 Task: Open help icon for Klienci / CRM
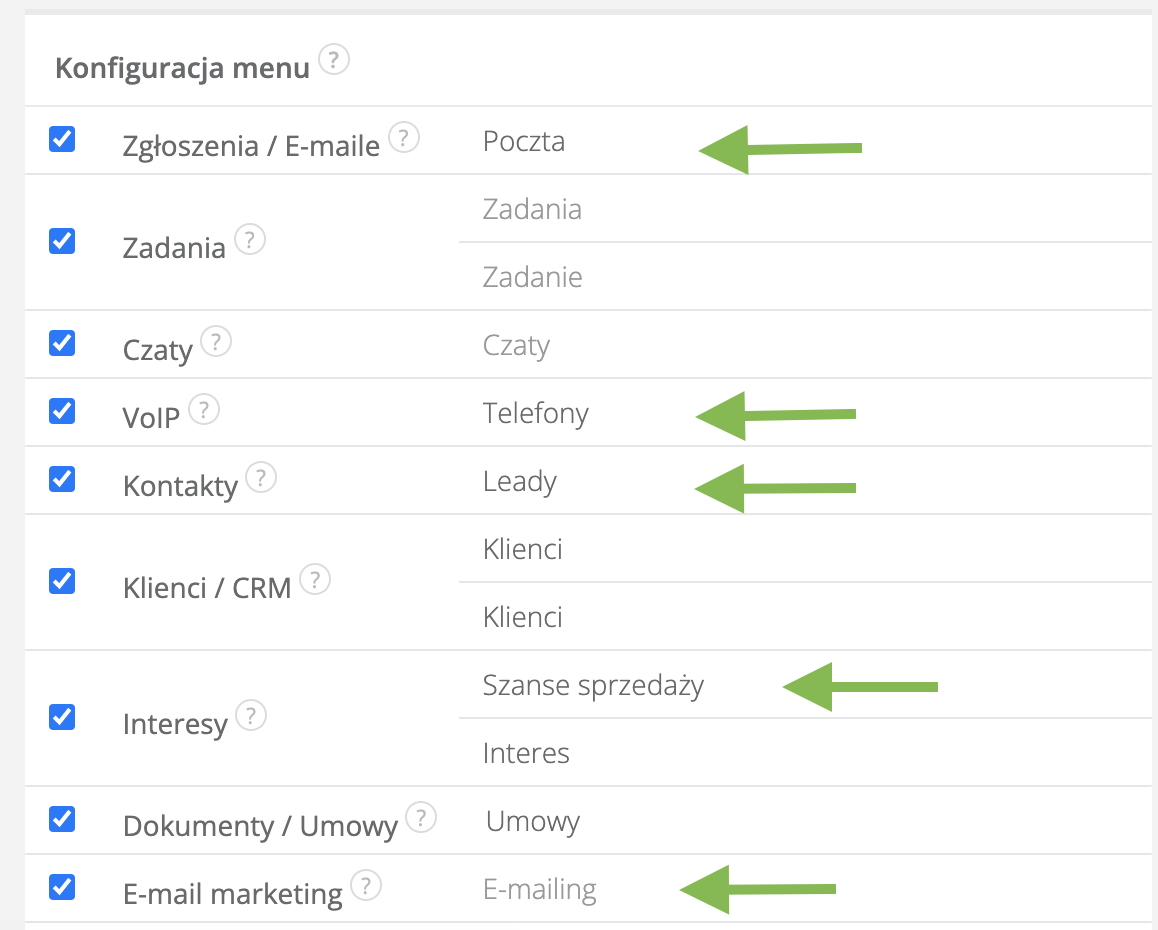(315, 580)
